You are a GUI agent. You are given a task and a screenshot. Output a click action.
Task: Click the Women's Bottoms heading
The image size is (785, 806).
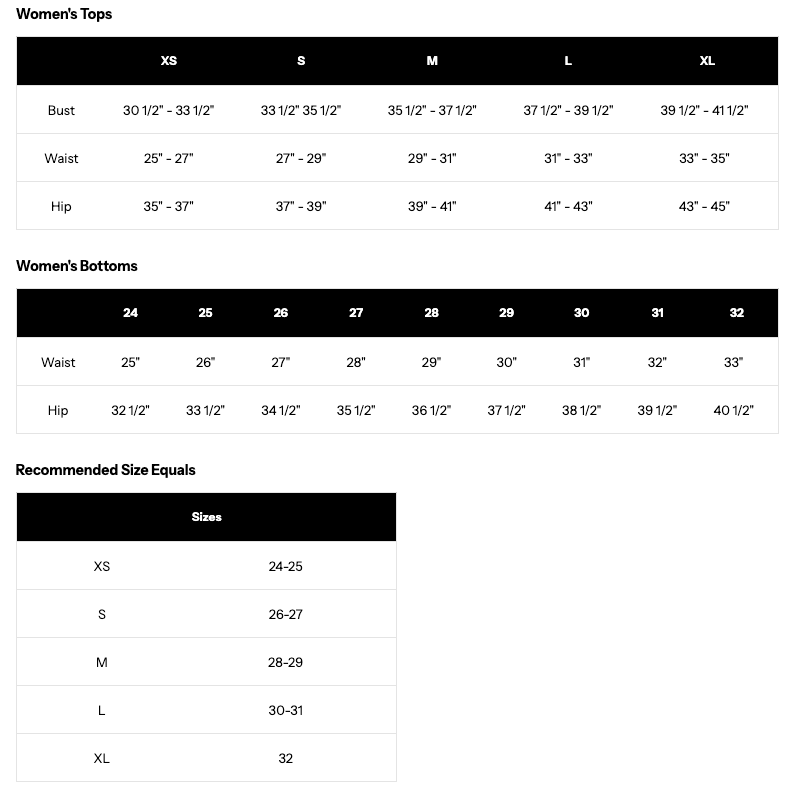[x=77, y=266]
